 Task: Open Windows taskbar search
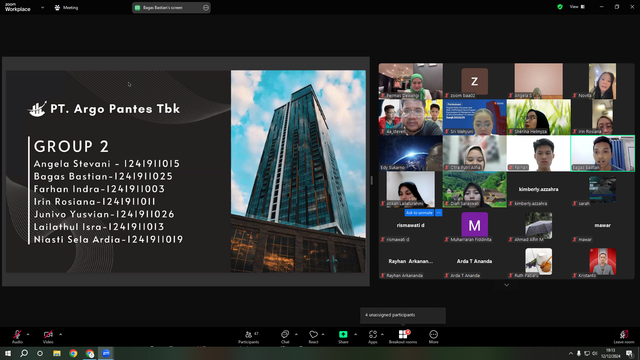(24, 353)
